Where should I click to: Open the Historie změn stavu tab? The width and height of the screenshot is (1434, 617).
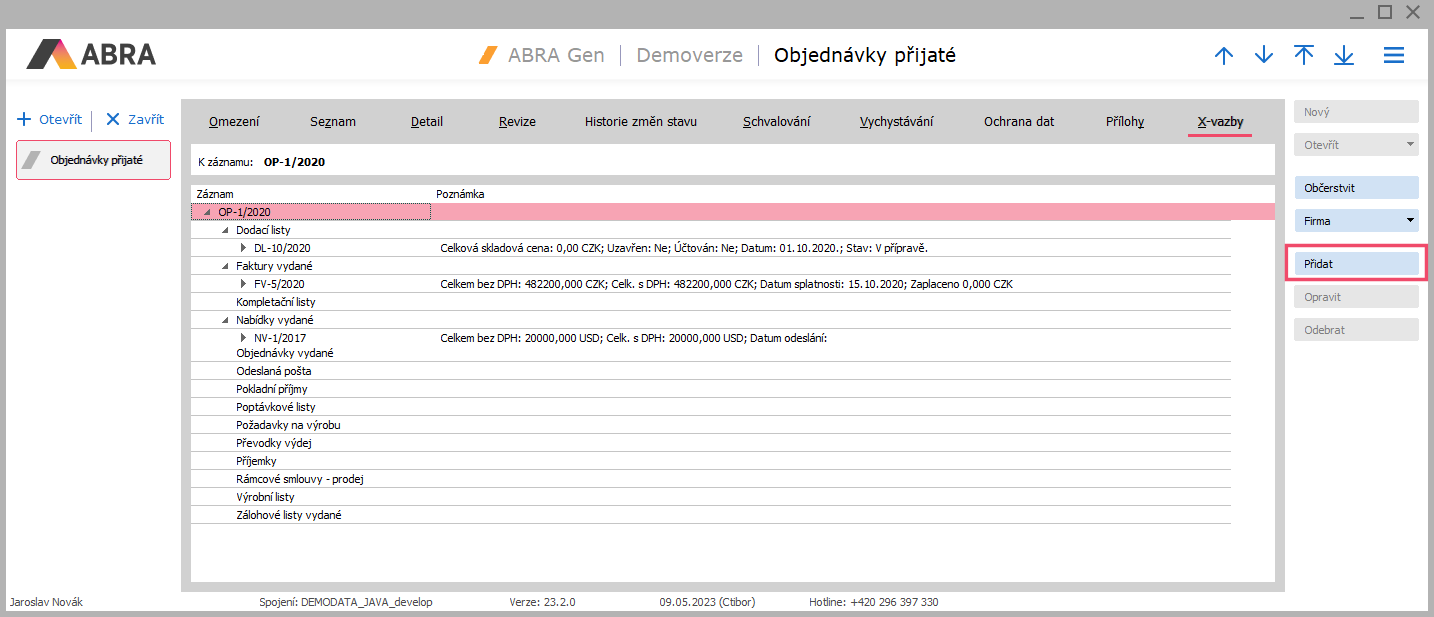(640, 122)
